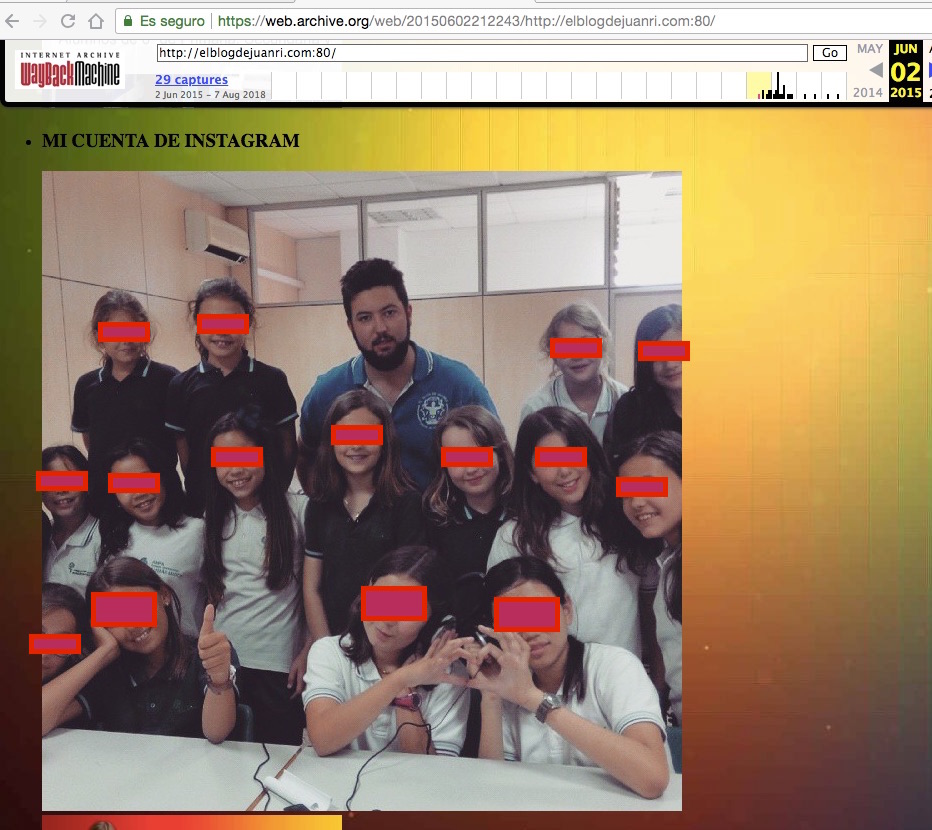Click the highlighted day 02 capture
The width and height of the screenshot is (932, 830).
[x=905, y=71]
